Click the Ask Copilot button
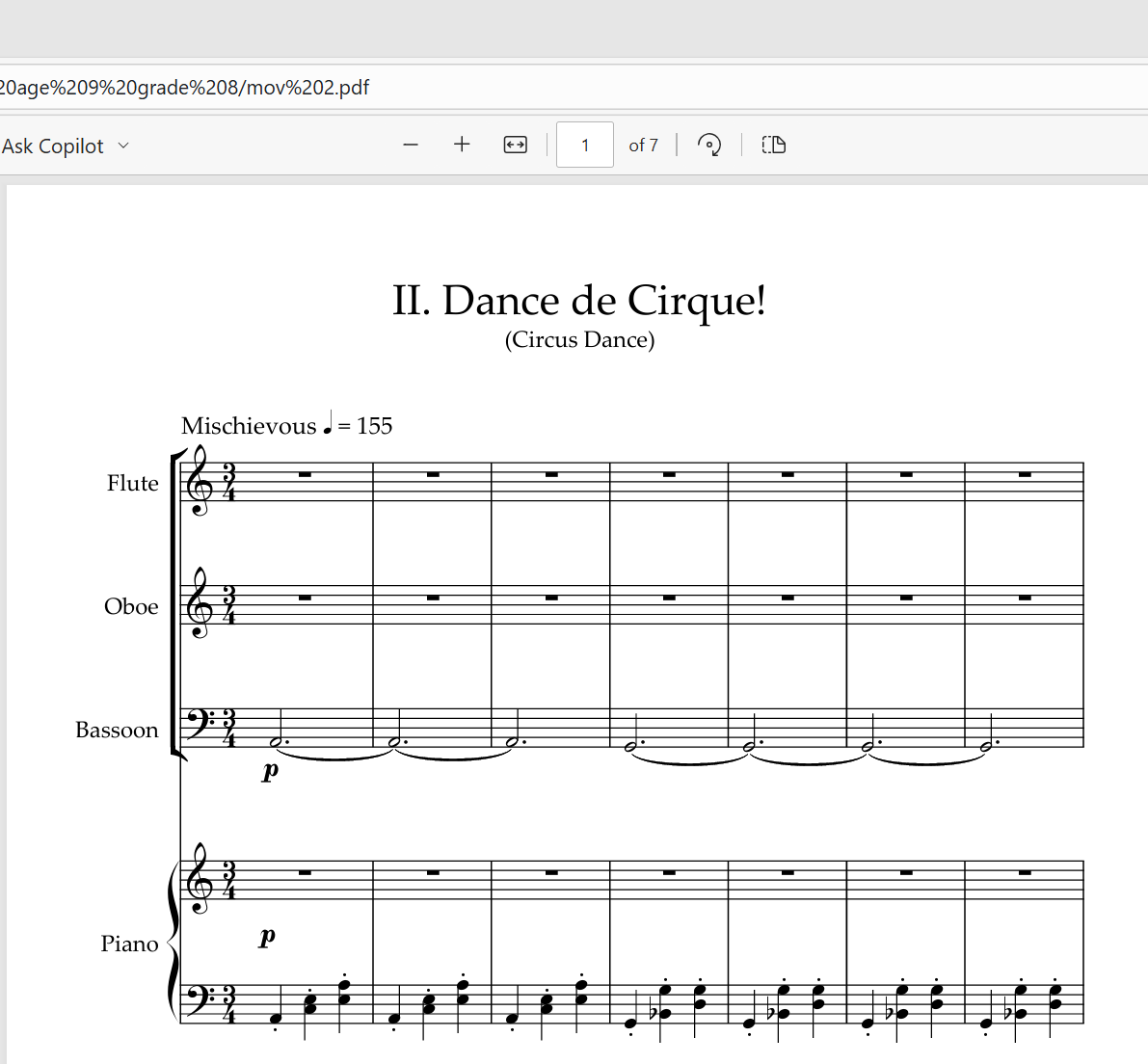The height and width of the screenshot is (1064, 1148). tap(53, 146)
